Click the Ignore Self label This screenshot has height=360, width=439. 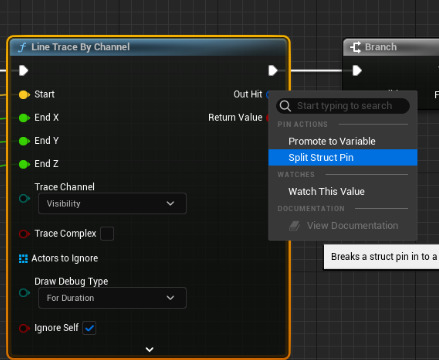coord(56,328)
